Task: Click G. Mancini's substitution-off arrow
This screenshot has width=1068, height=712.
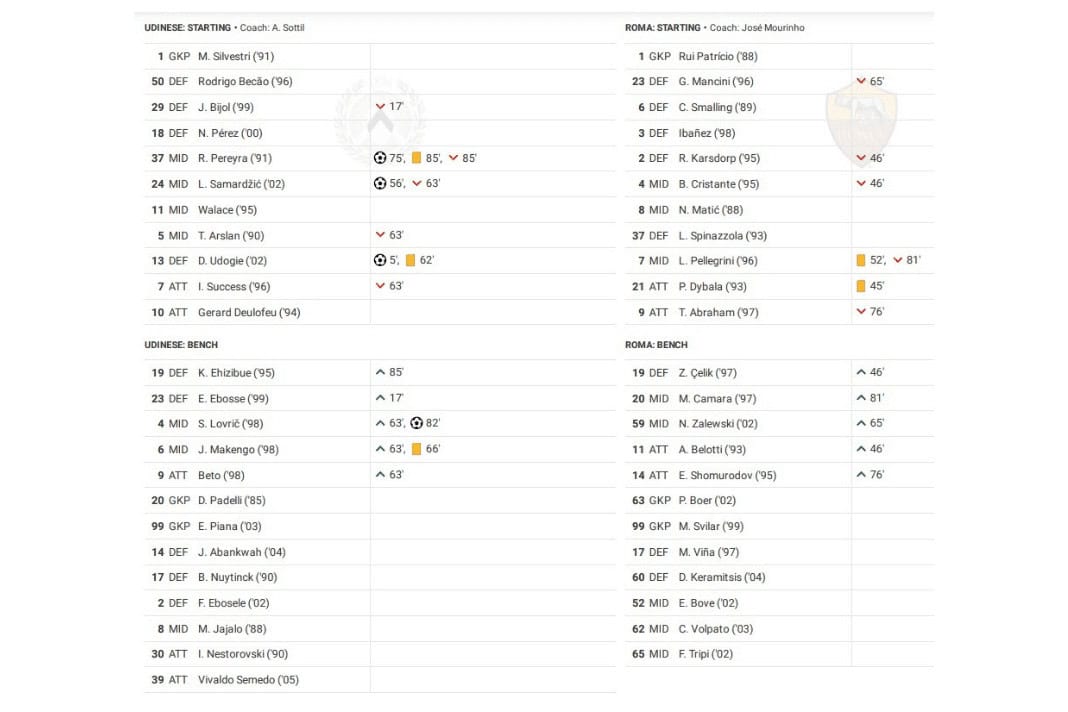Action: (861, 81)
